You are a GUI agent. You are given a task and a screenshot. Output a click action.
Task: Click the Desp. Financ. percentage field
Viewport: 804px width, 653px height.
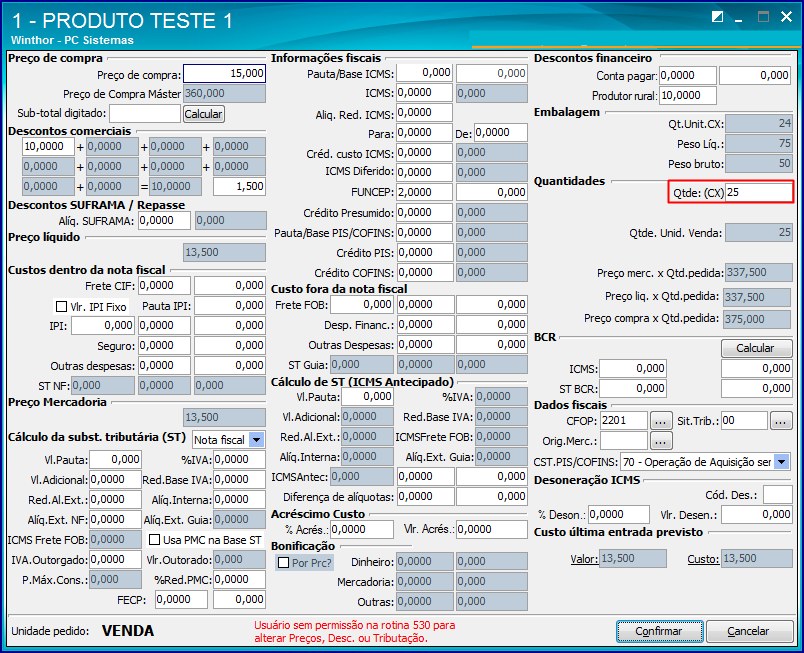[425, 325]
